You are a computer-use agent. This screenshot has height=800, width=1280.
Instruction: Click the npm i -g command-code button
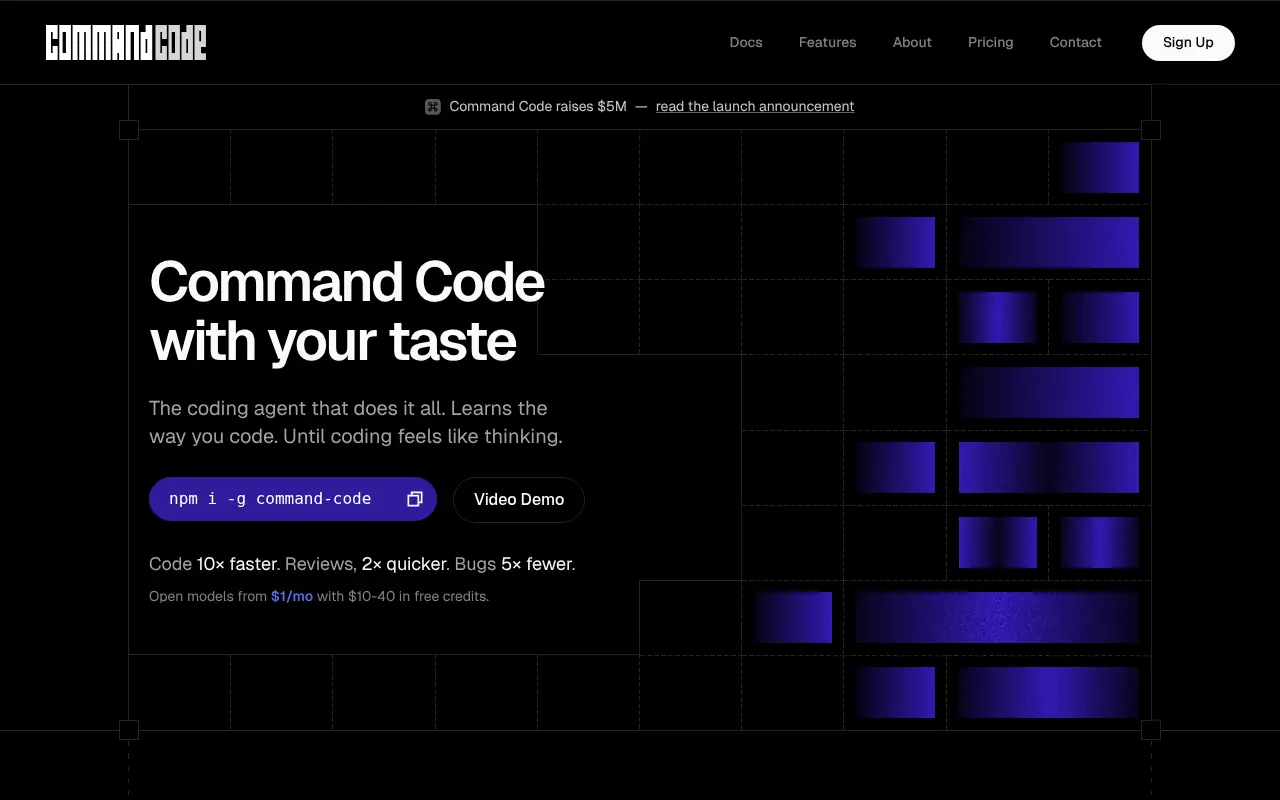(x=293, y=499)
